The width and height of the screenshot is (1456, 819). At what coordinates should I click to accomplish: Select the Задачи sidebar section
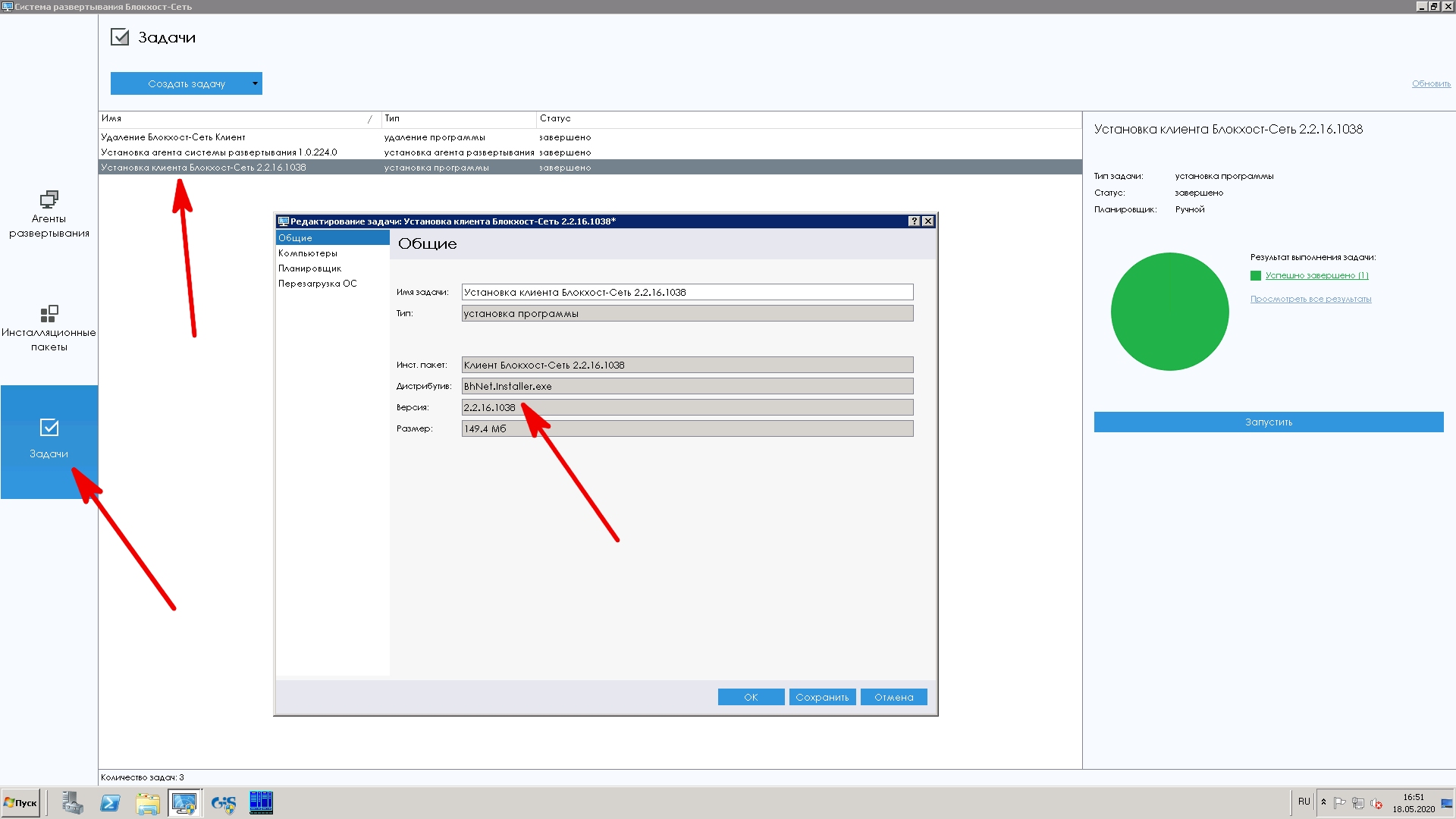coord(49,441)
